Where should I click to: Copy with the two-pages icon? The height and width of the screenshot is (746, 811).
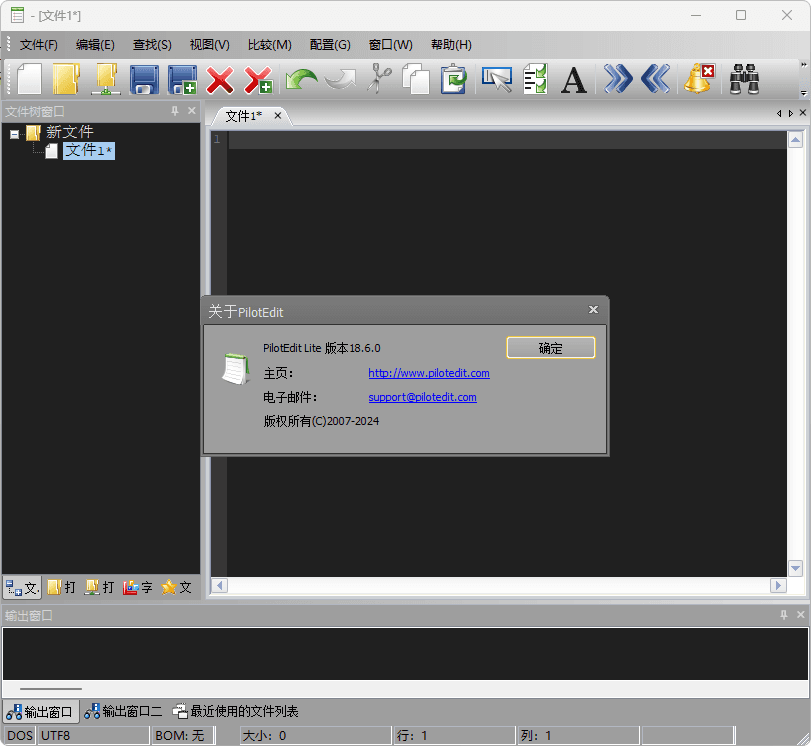pos(416,79)
